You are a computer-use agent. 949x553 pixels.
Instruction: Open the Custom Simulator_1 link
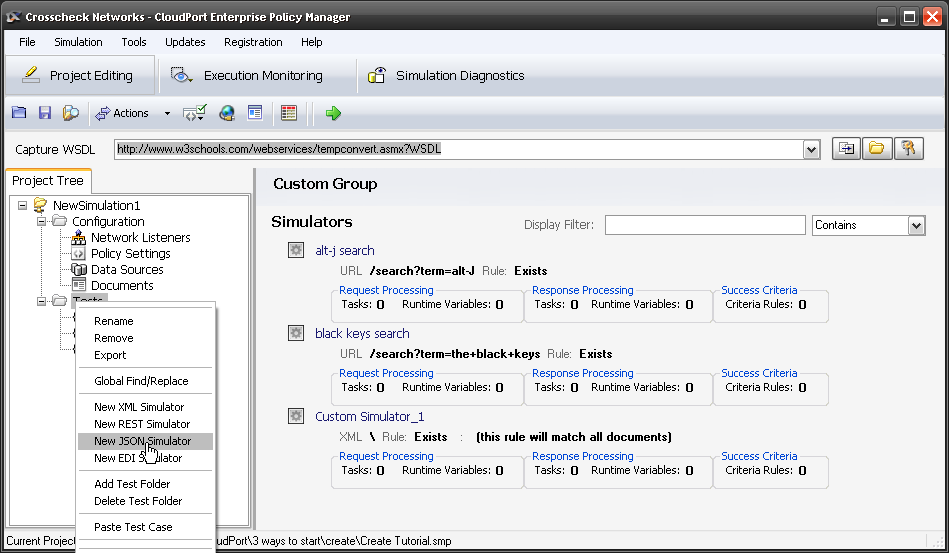[370, 416]
